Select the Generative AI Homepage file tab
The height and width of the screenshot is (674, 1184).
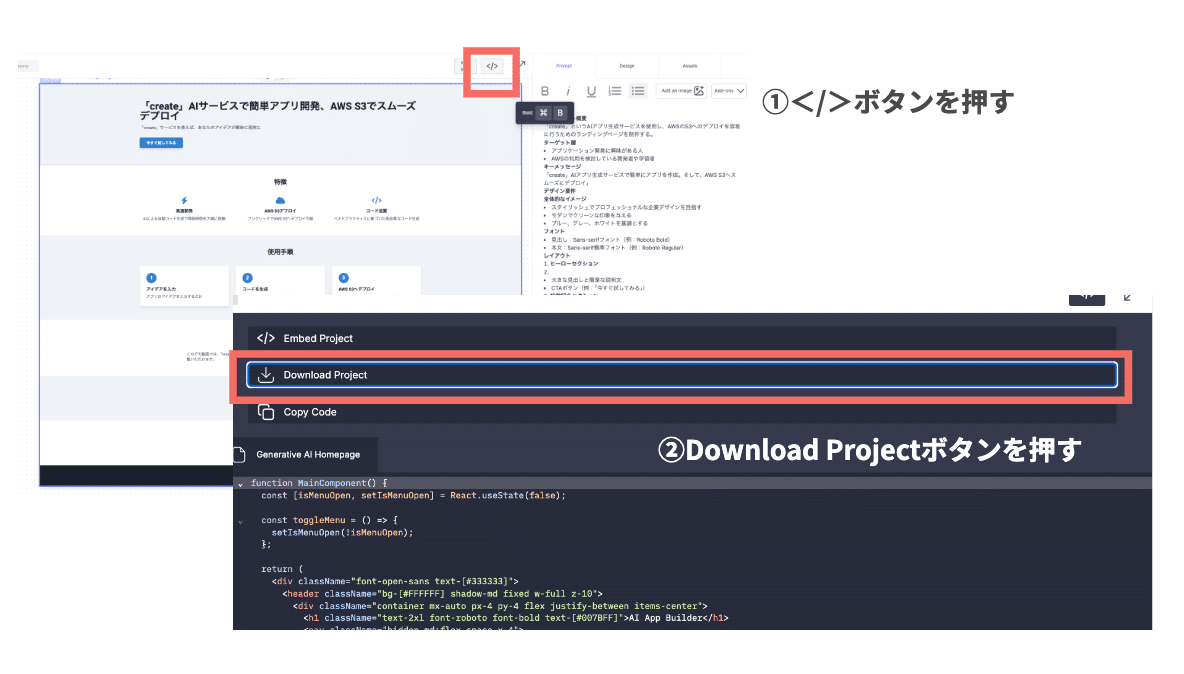pos(307,454)
